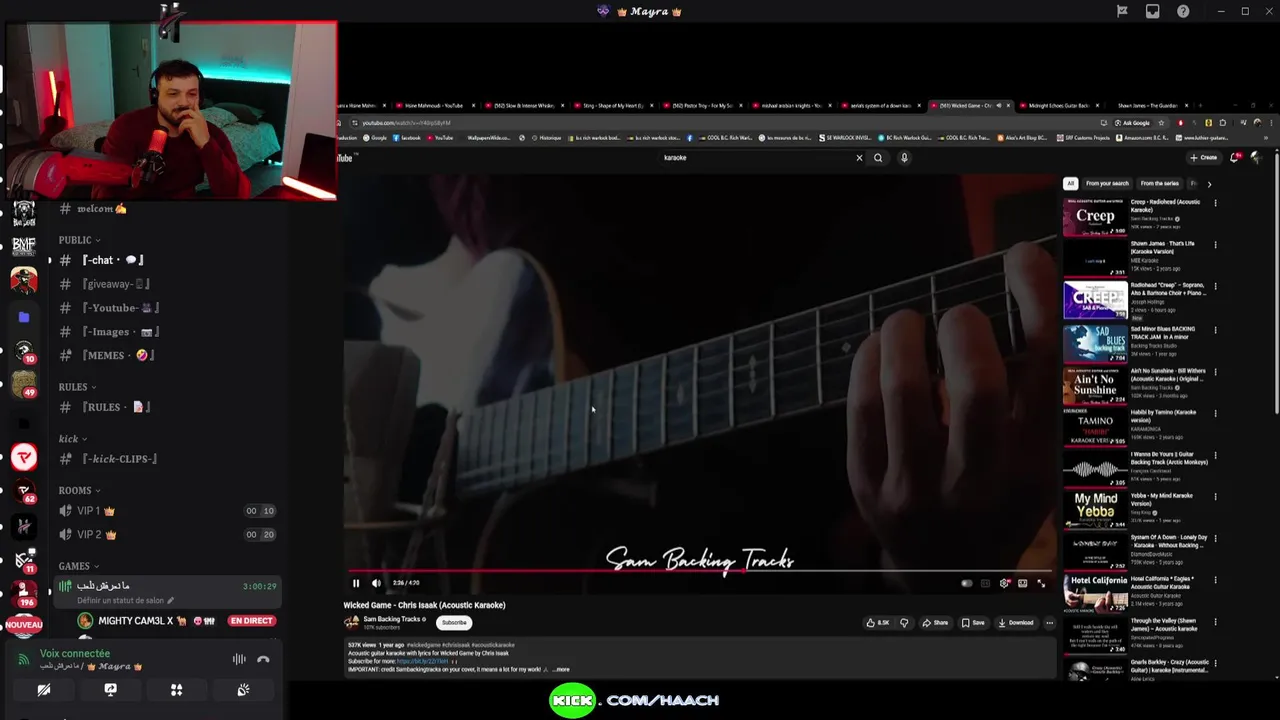Collapse the ROOMS category
Viewport: 1280px width, 720px height.
click(79, 490)
